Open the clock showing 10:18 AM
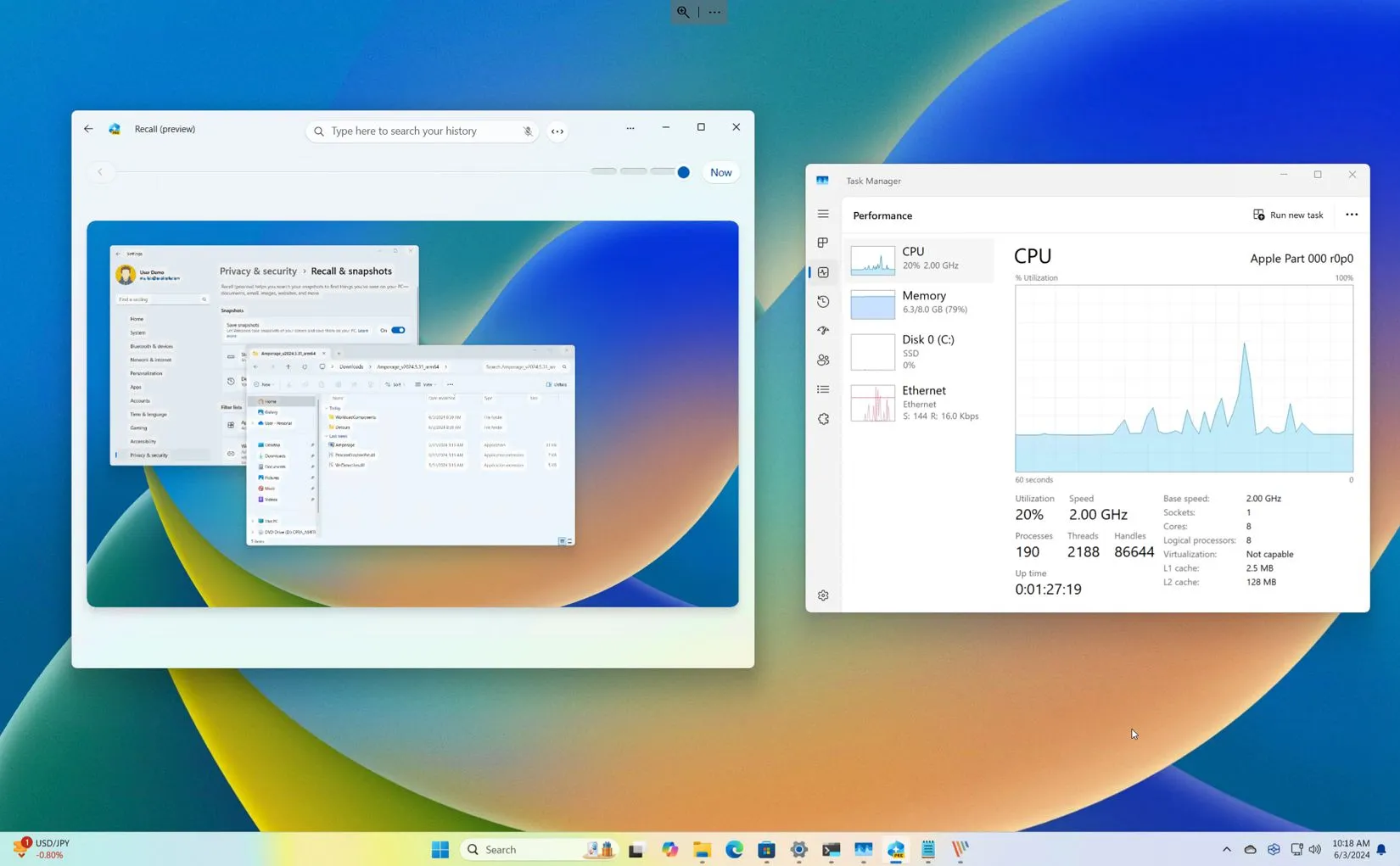This screenshot has height=866, width=1400. pos(1351,849)
